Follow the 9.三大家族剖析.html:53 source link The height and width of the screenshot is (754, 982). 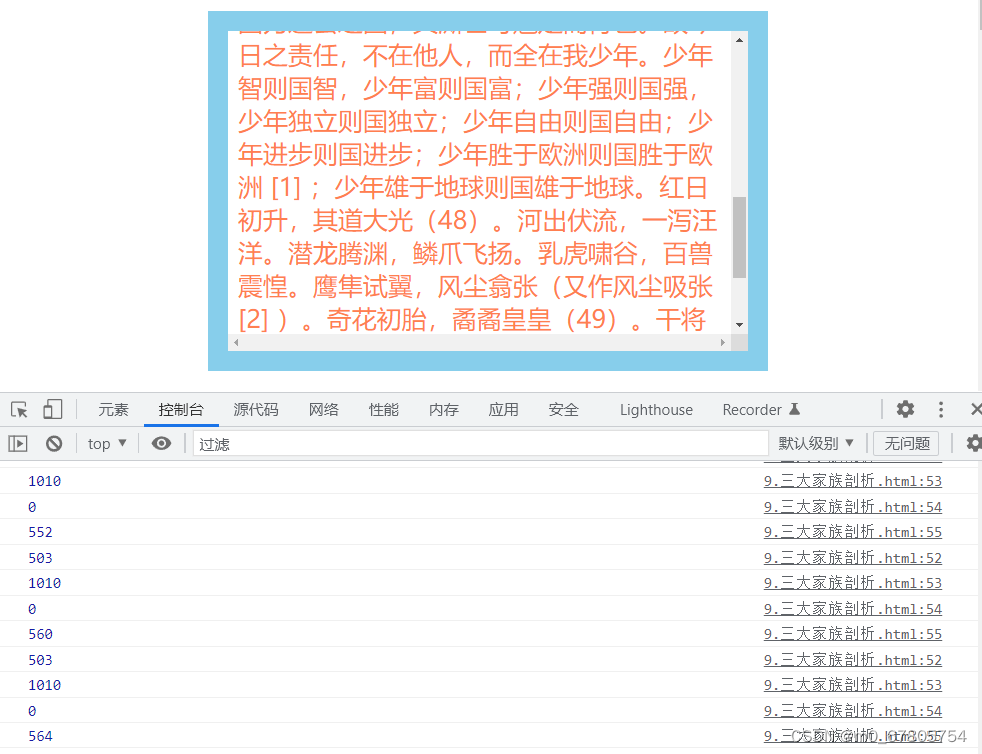point(852,480)
